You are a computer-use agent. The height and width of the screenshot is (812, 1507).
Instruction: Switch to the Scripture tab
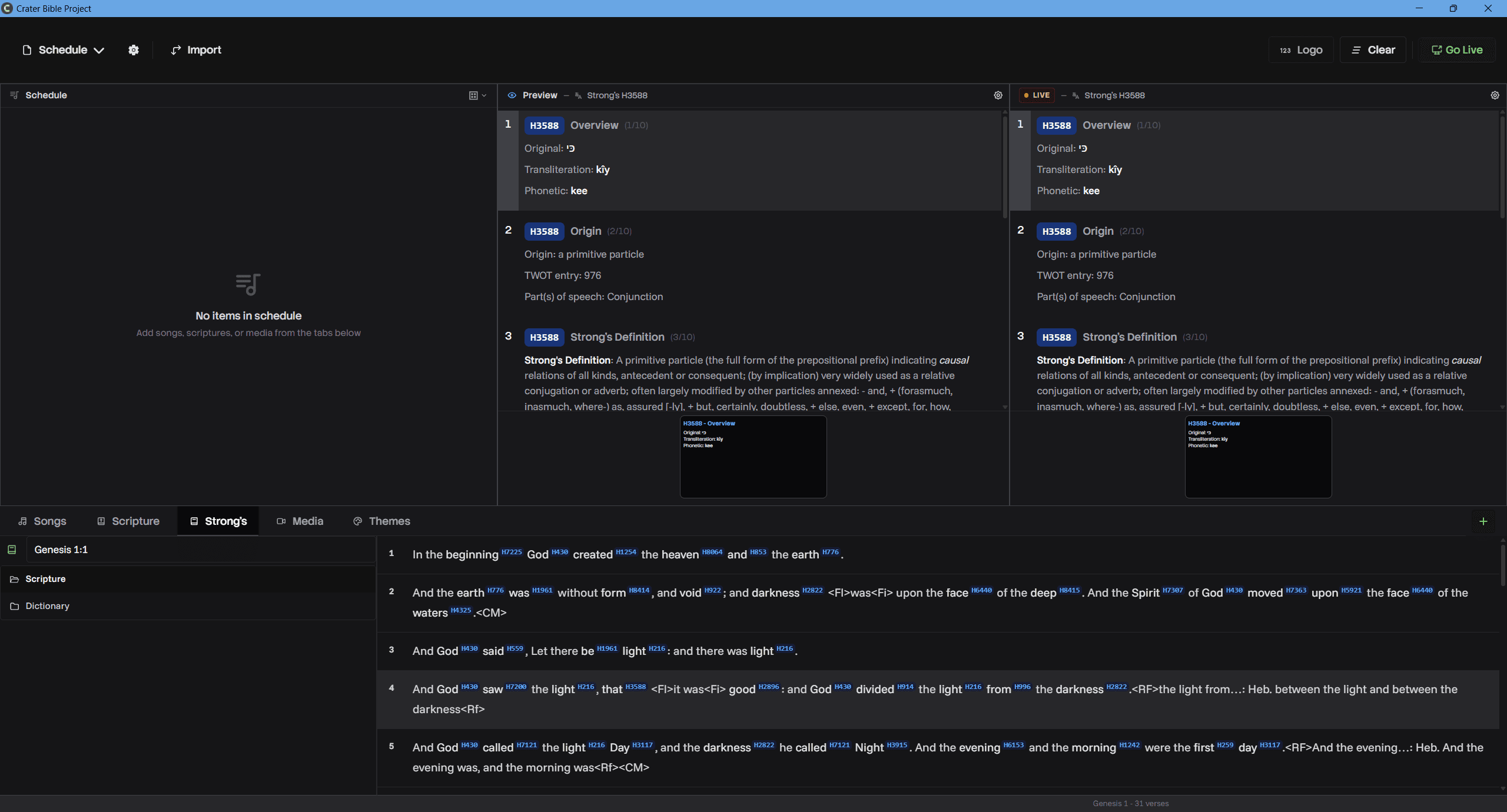tap(128, 521)
